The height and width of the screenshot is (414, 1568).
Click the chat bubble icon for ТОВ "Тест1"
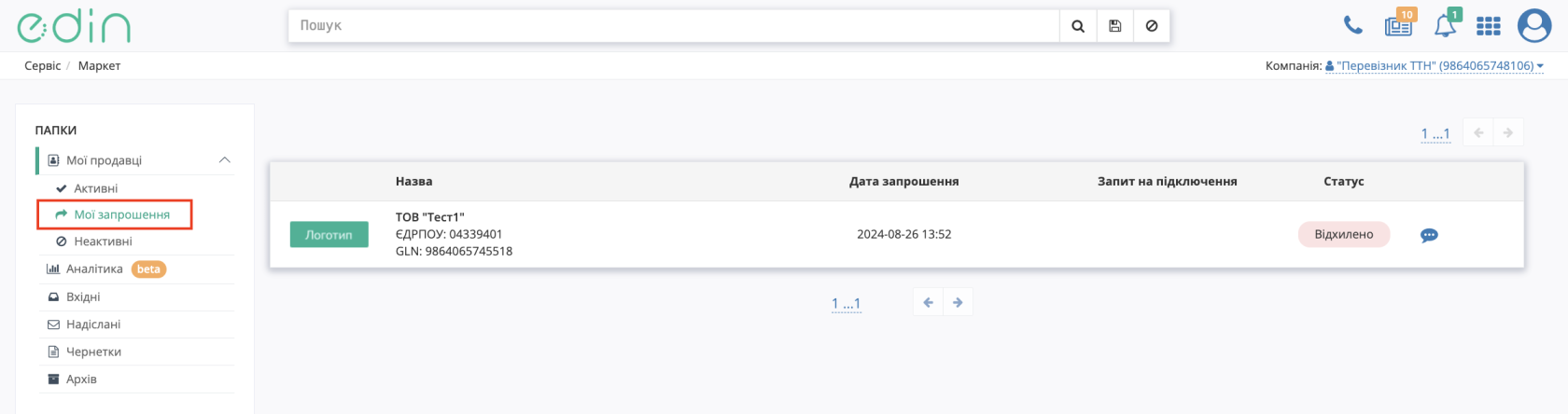(x=1429, y=235)
